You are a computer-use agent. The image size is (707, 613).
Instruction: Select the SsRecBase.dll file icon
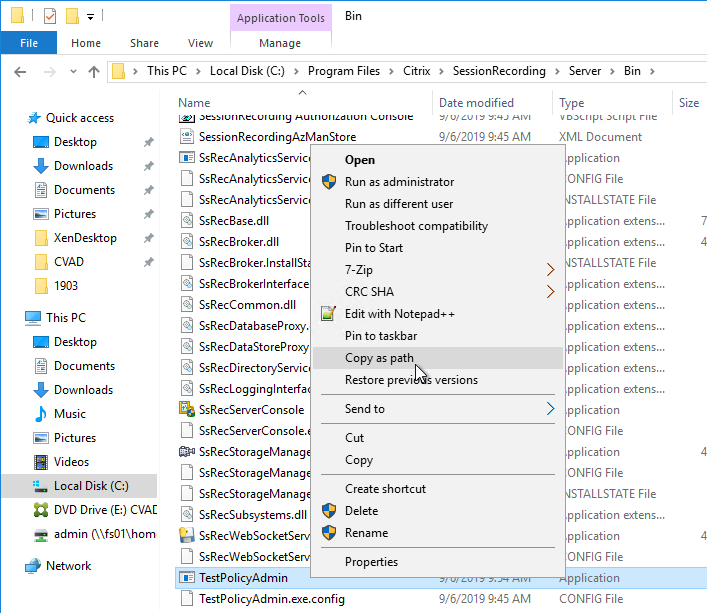[x=187, y=220]
